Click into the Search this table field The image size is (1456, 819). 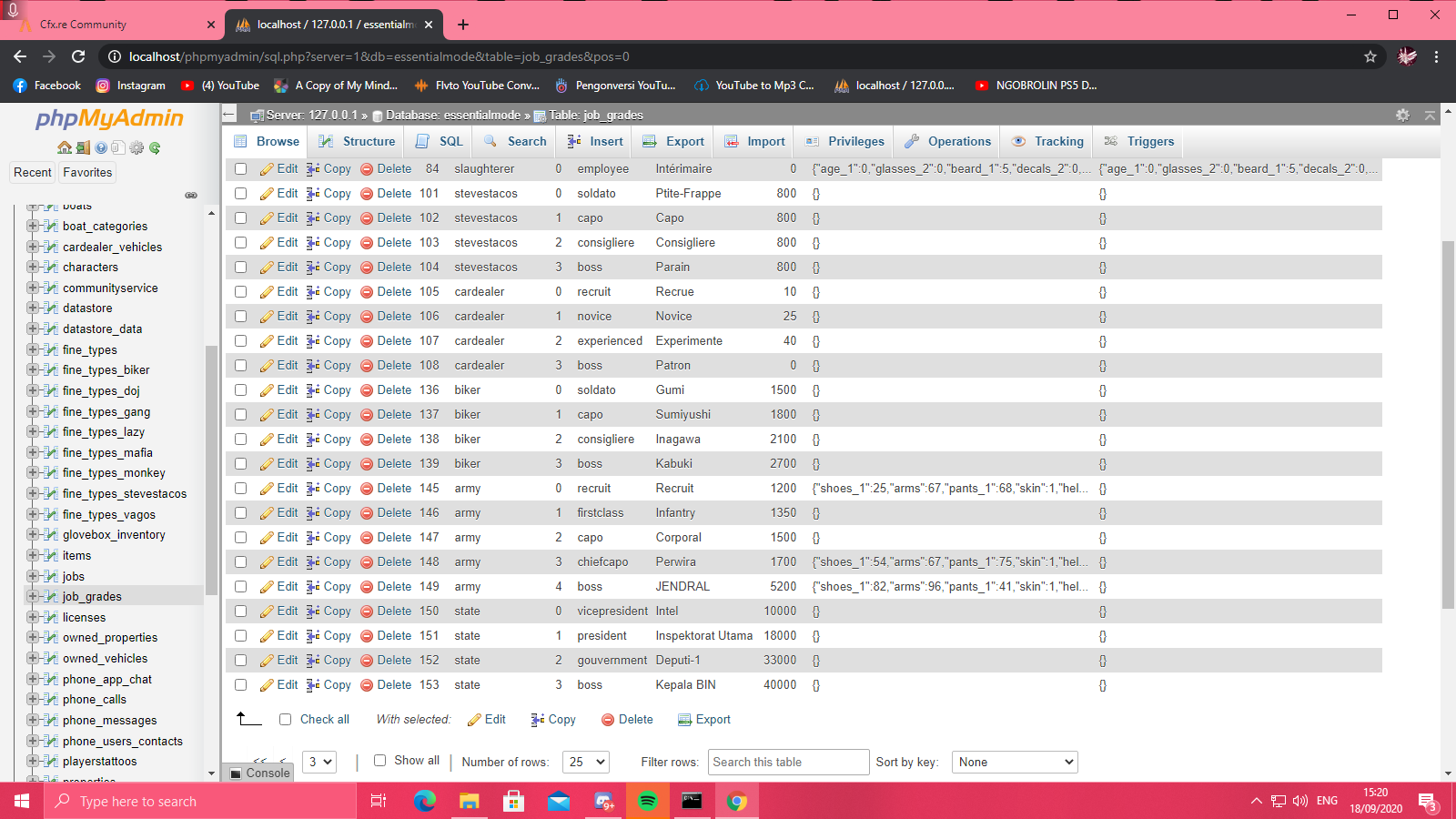[790, 762]
